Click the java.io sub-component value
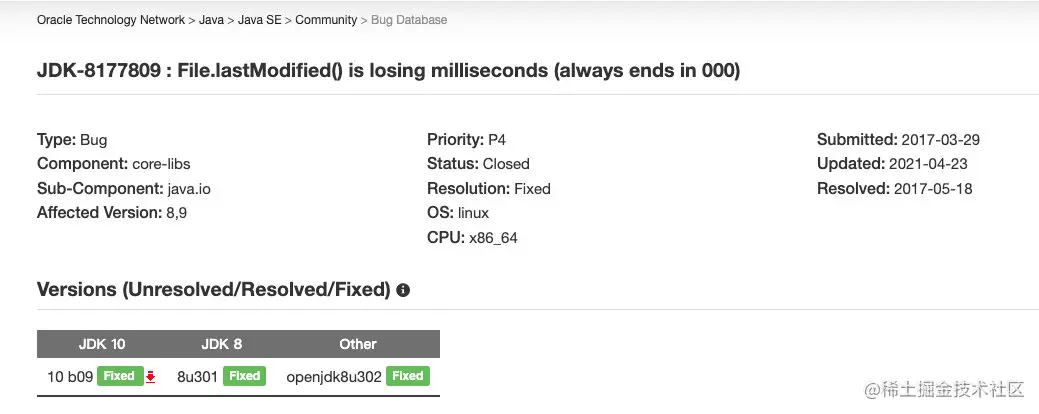 click(x=189, y=189)
